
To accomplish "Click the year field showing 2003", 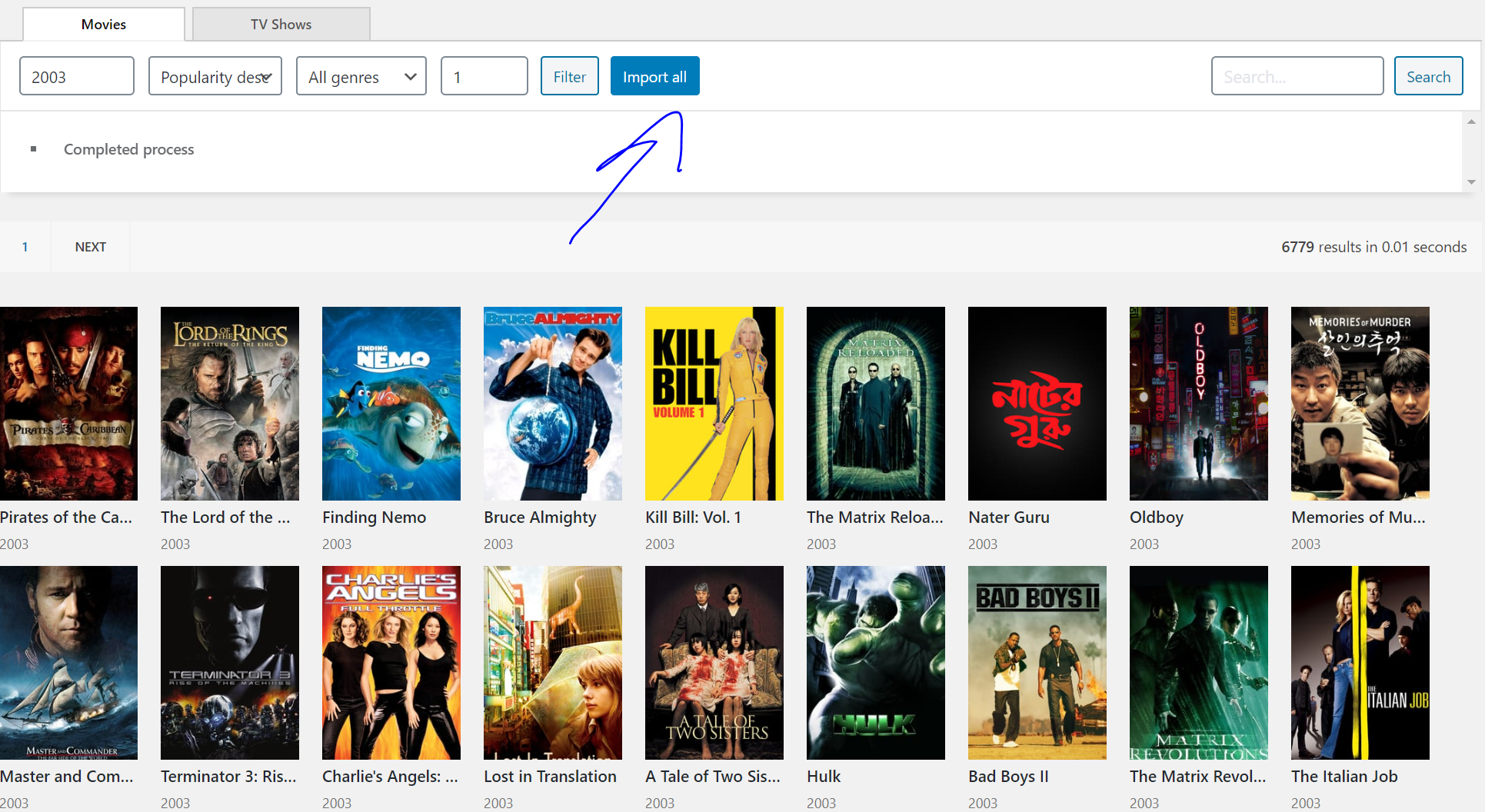I will pyautogui.click(x=77, y=76).
